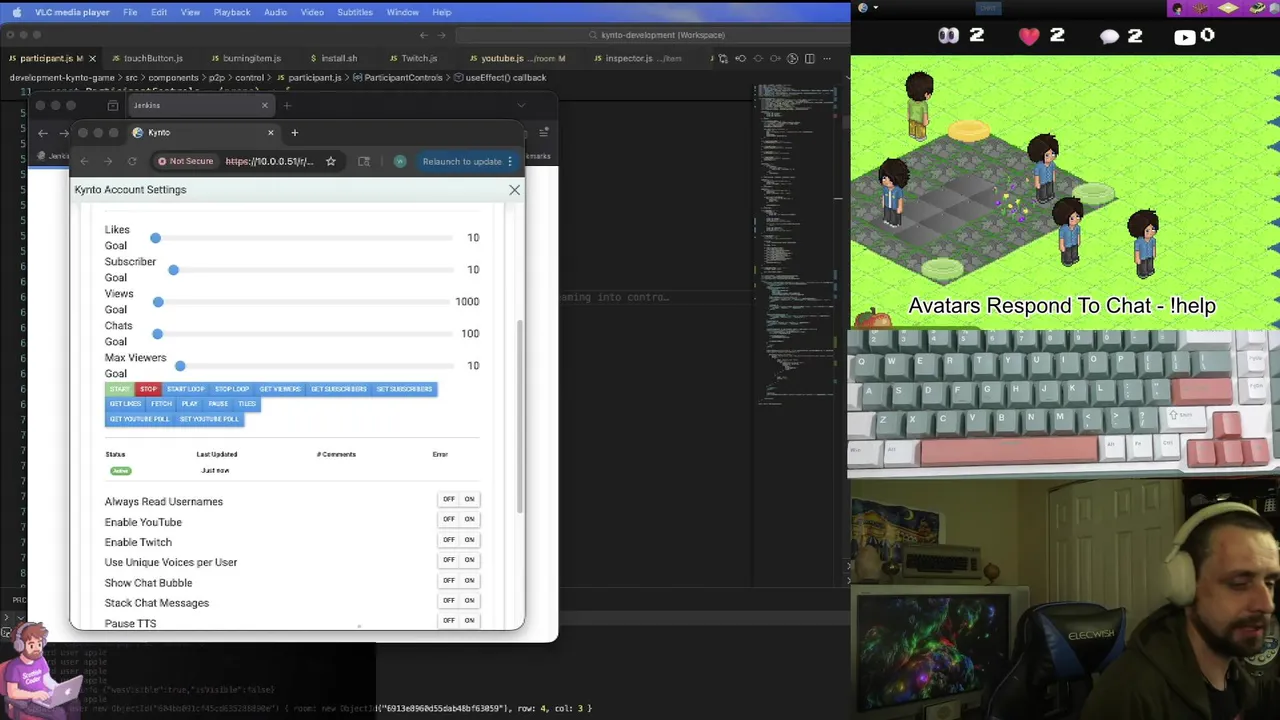Click the browser address bar URL
Screen dimensions: 1280x720
[269, 161]
